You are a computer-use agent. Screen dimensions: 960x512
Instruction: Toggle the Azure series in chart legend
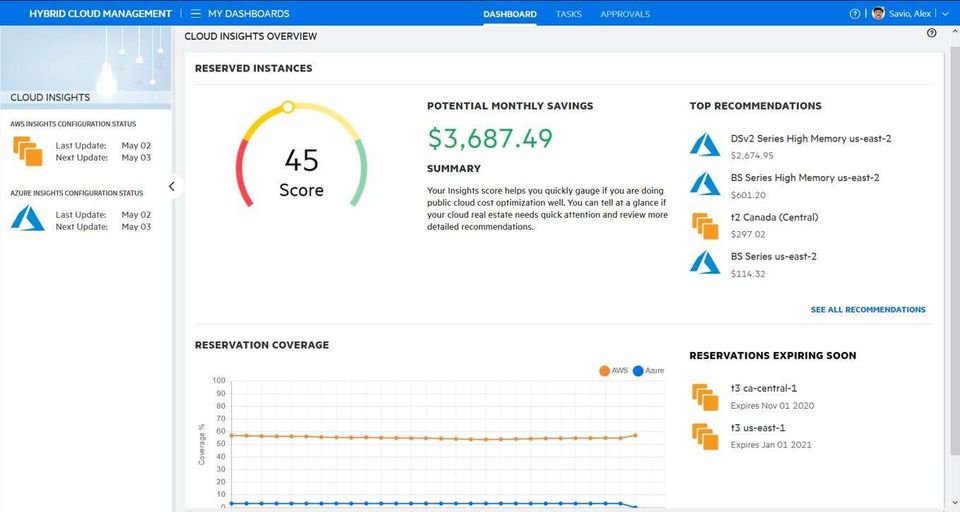[x=647, y=370]
